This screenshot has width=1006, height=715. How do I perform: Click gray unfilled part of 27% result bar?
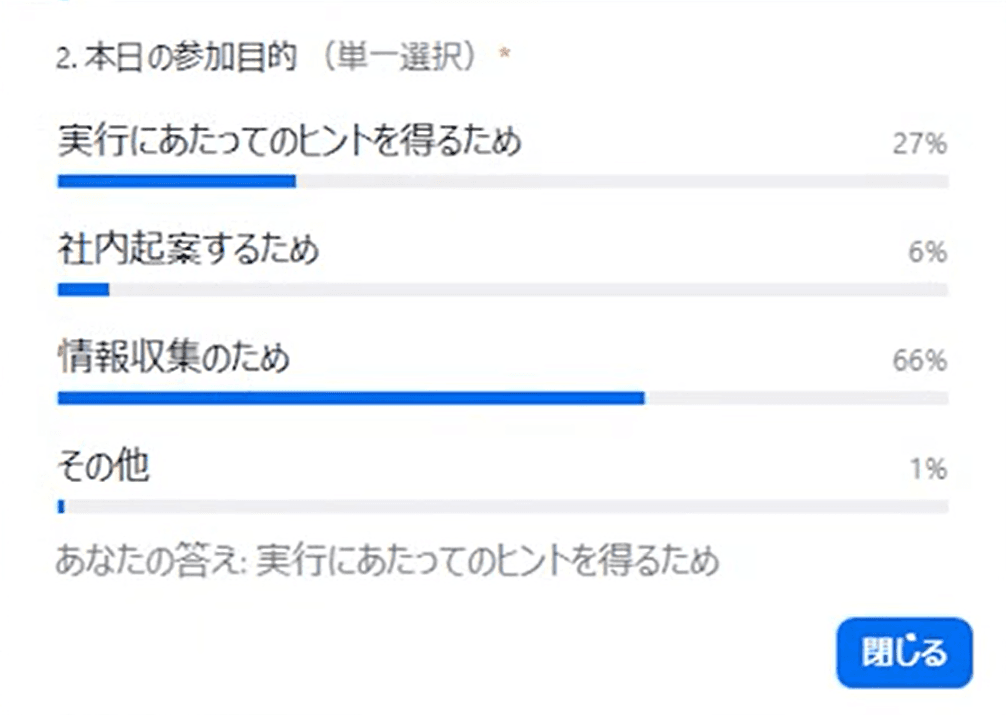(620, 181)
